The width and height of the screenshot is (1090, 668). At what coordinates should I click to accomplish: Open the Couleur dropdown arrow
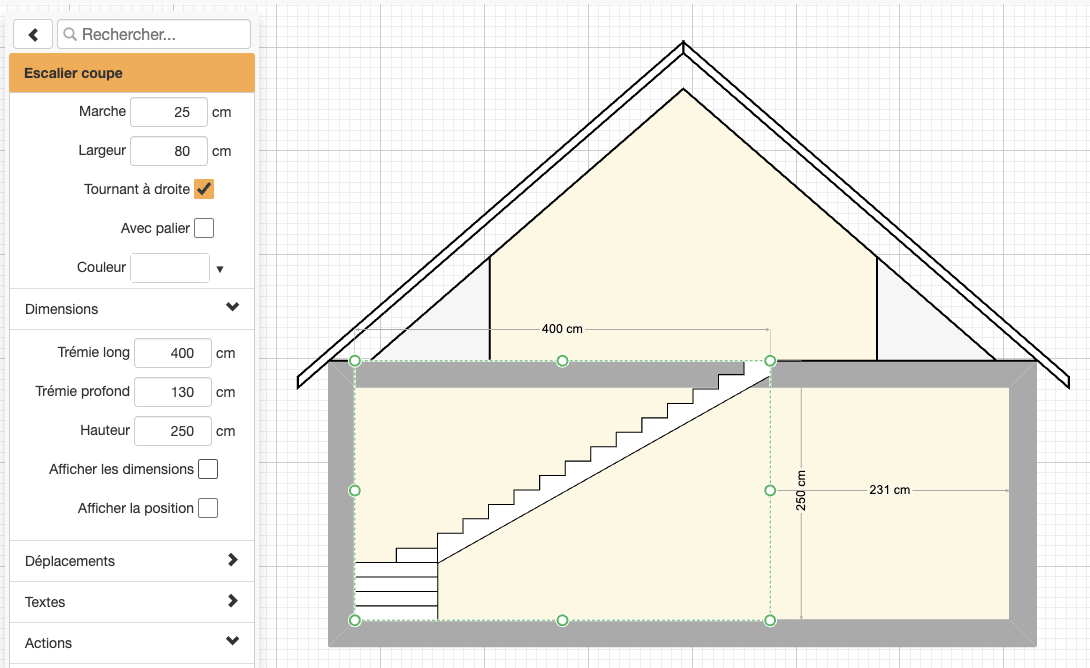[220, 269]
